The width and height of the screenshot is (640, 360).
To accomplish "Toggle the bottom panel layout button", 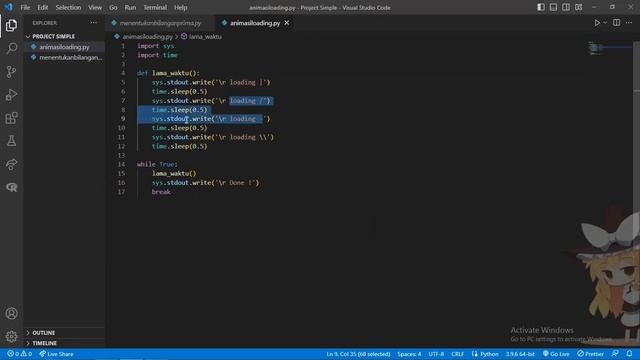I will tap(553, 7).
